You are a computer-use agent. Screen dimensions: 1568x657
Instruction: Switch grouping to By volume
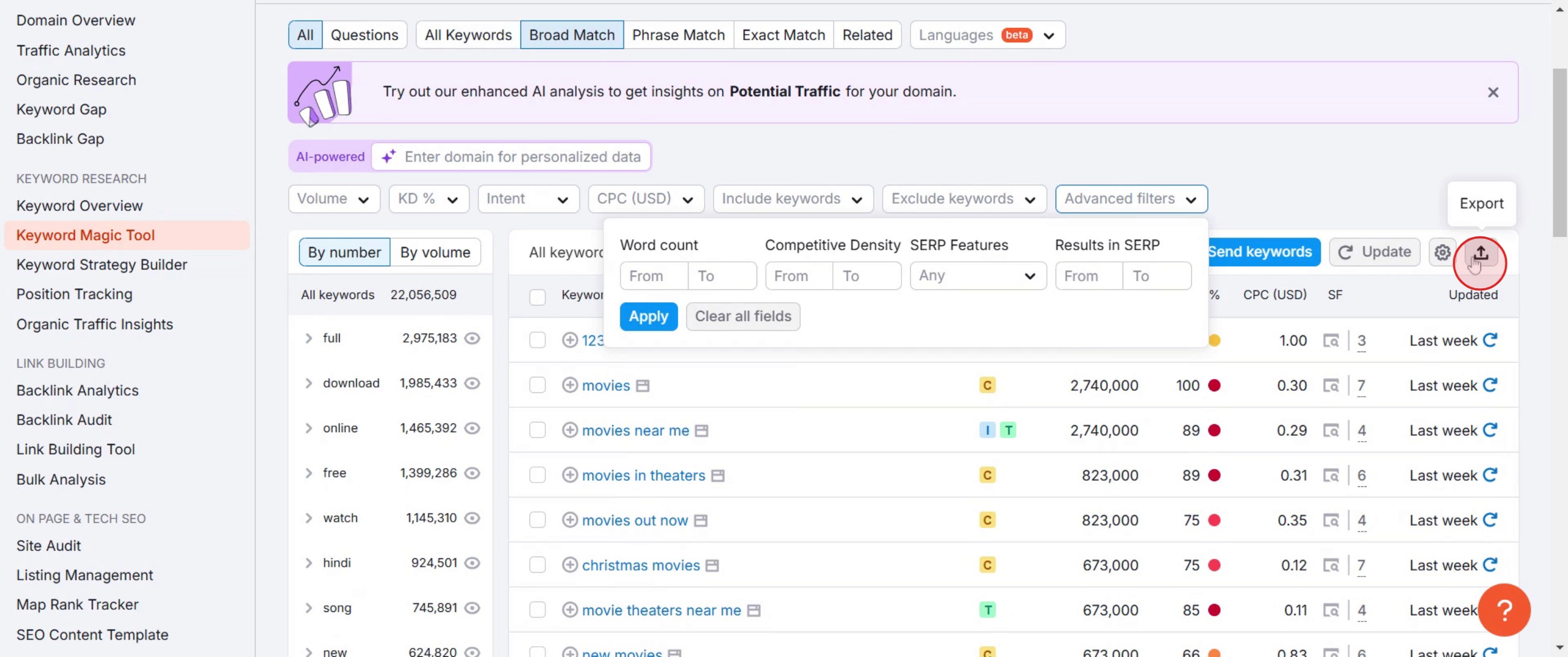coord(435,252)
